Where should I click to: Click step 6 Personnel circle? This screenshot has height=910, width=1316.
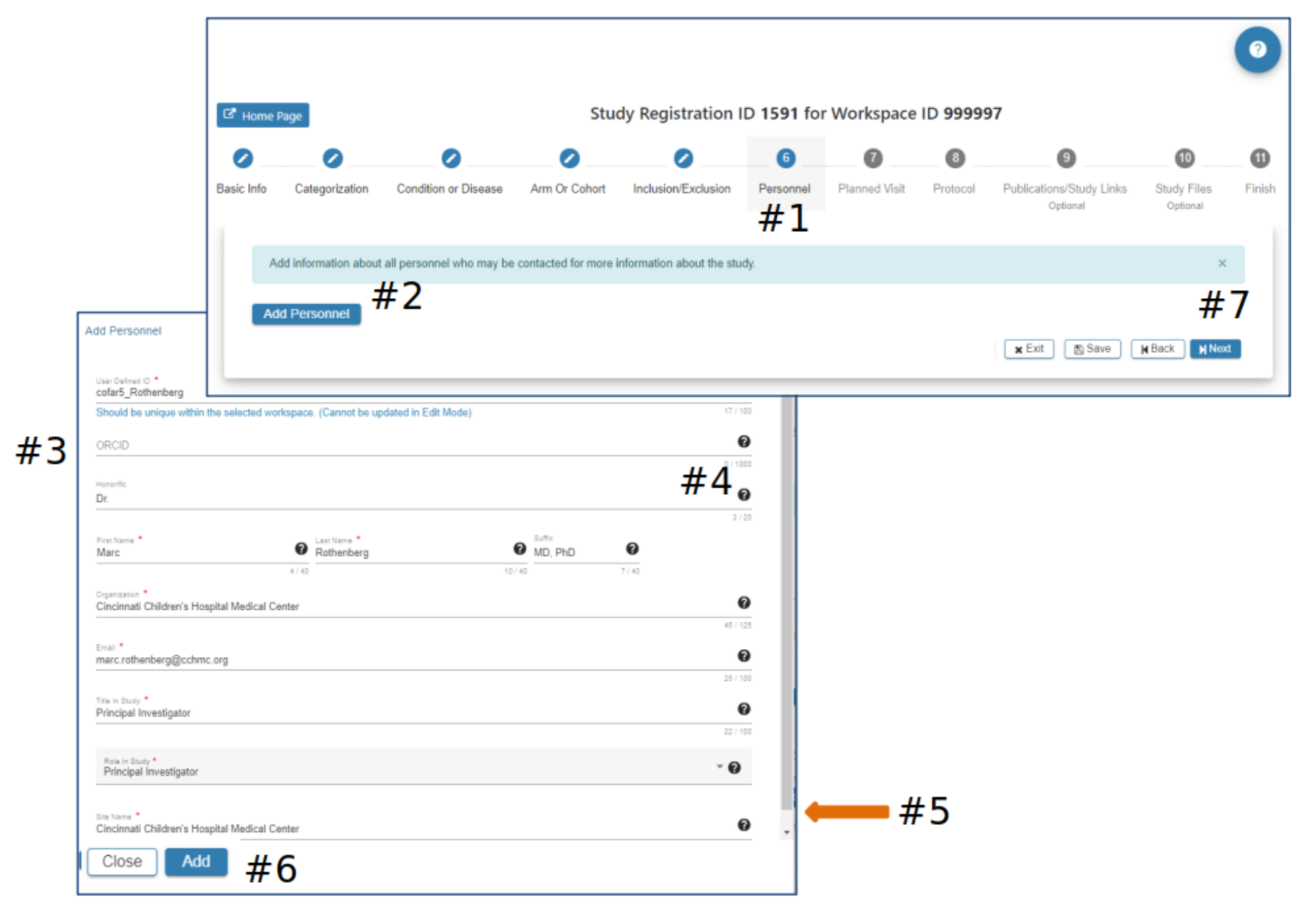pyautogui.click(x=786, y=158)
